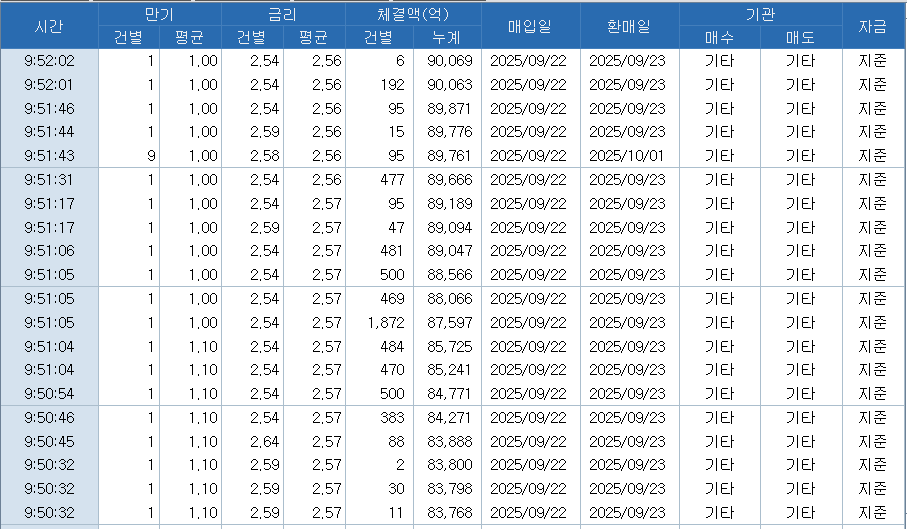Viewport: 907px width, 529px height.
Task: Click the 매도 sub-column header
Action: point(799,38)
